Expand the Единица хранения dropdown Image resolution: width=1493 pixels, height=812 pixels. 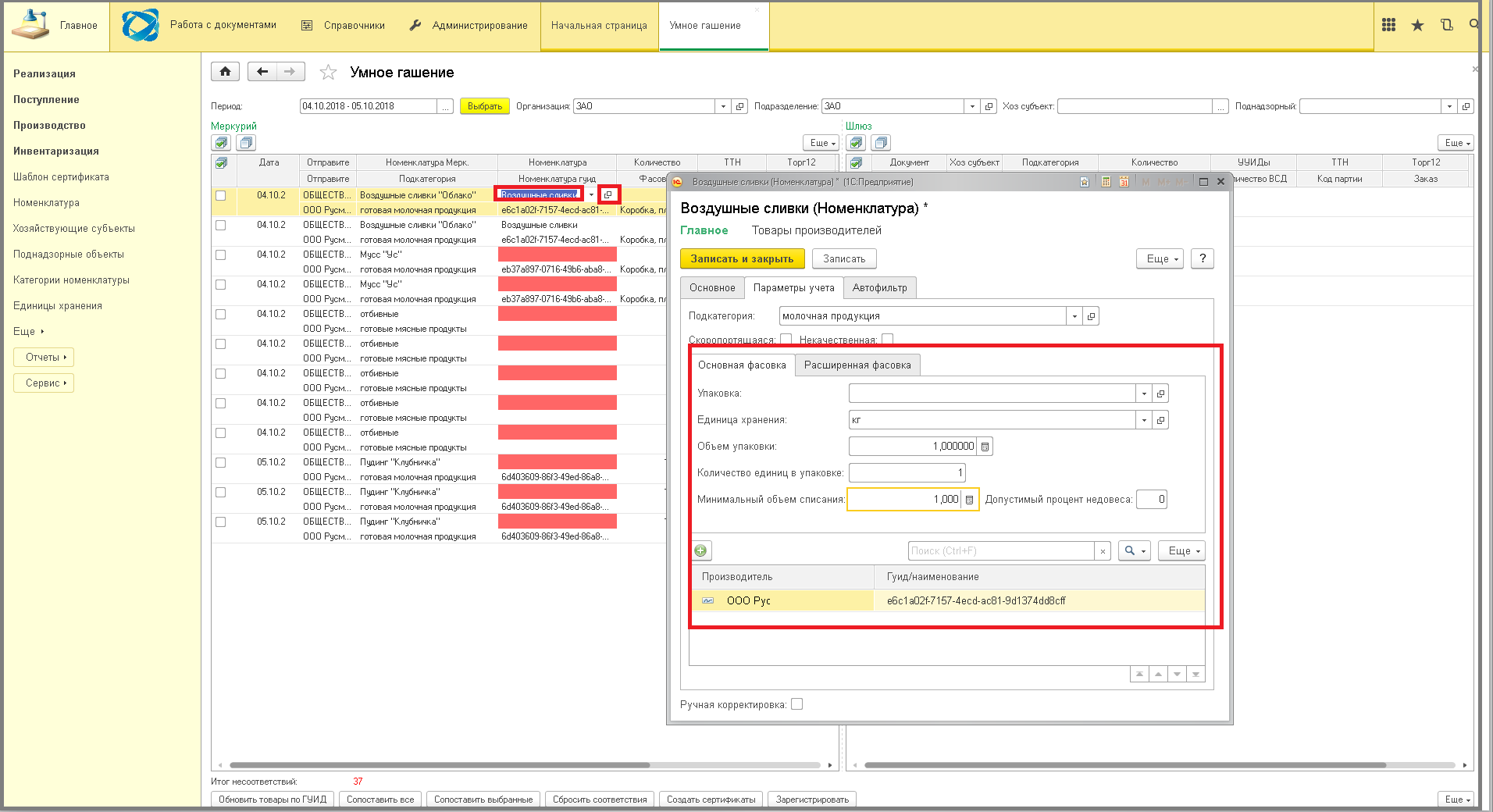(1144, 420)
